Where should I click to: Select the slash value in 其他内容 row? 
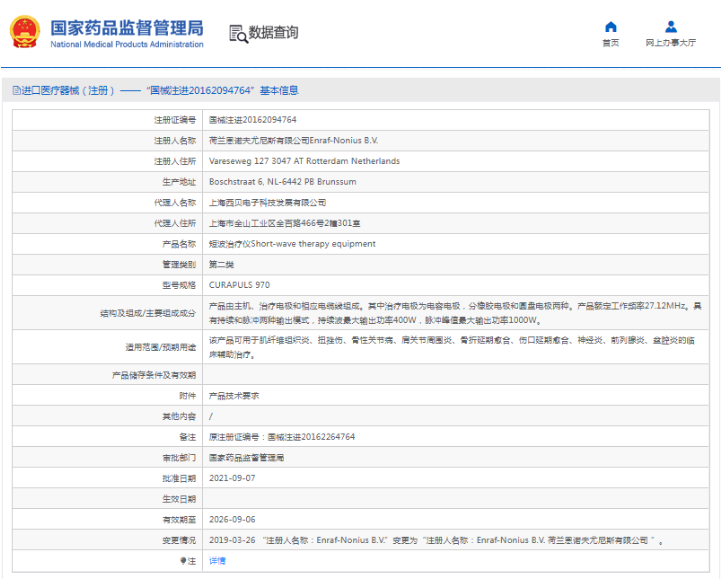[x=211, y=416]
